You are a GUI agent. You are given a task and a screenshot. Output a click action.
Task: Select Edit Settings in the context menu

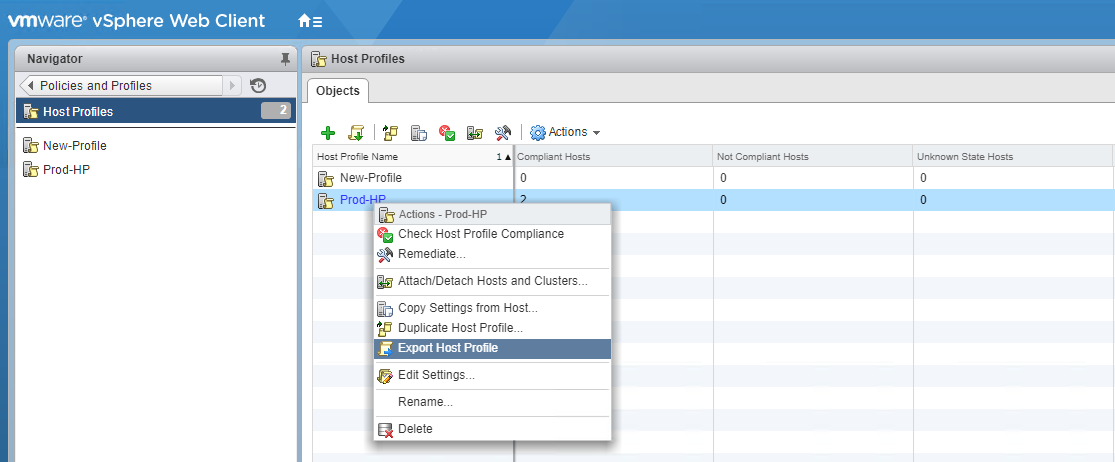pyautogui.click(x=436, y=375)
